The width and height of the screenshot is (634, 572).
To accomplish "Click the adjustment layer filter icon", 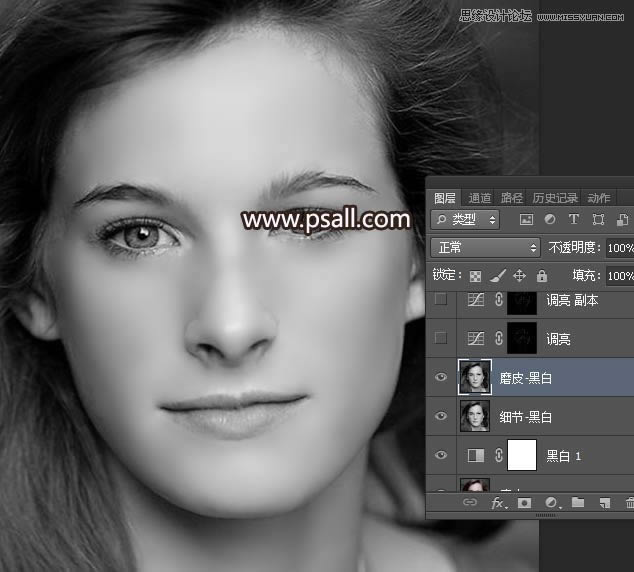I will point(550,220).
